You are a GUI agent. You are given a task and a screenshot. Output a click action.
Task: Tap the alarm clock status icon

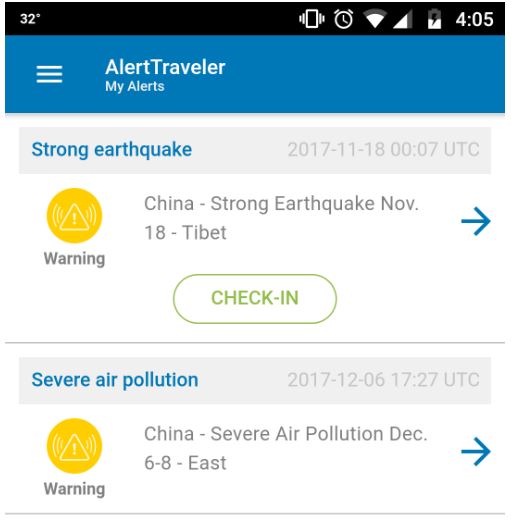tap(343, 19)
